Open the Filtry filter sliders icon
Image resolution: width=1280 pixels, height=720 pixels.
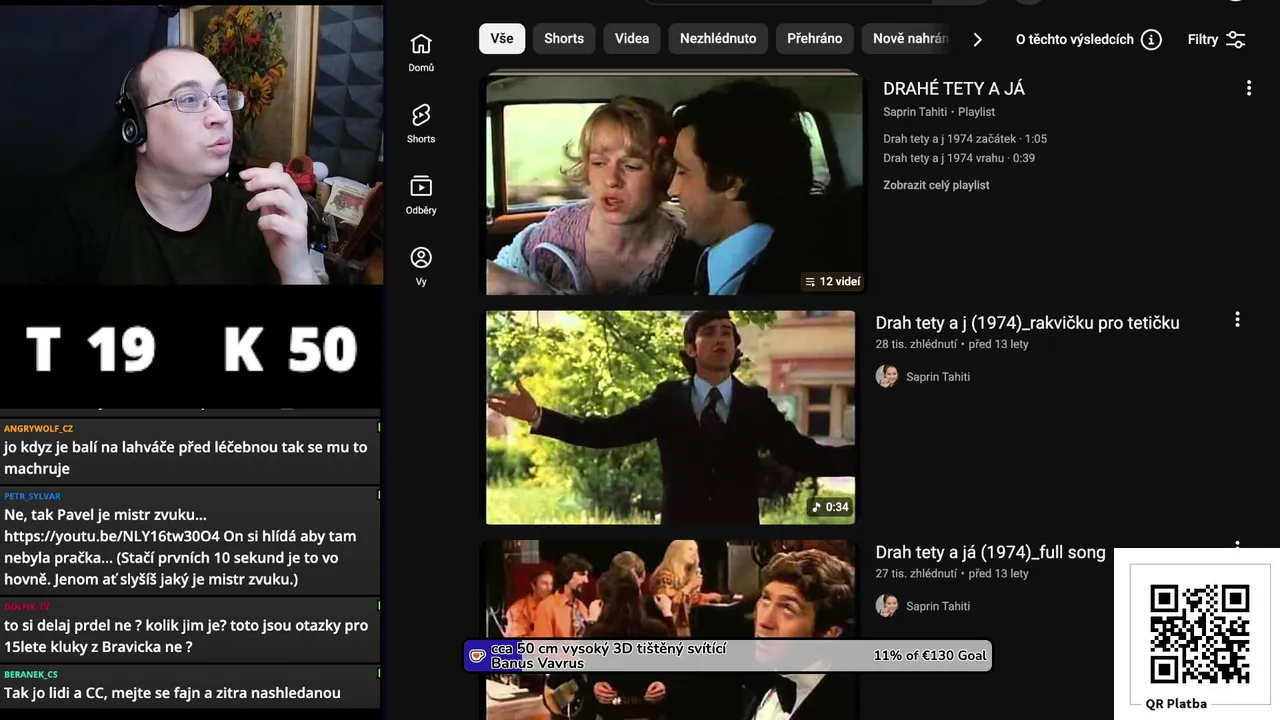point(1236,39)
